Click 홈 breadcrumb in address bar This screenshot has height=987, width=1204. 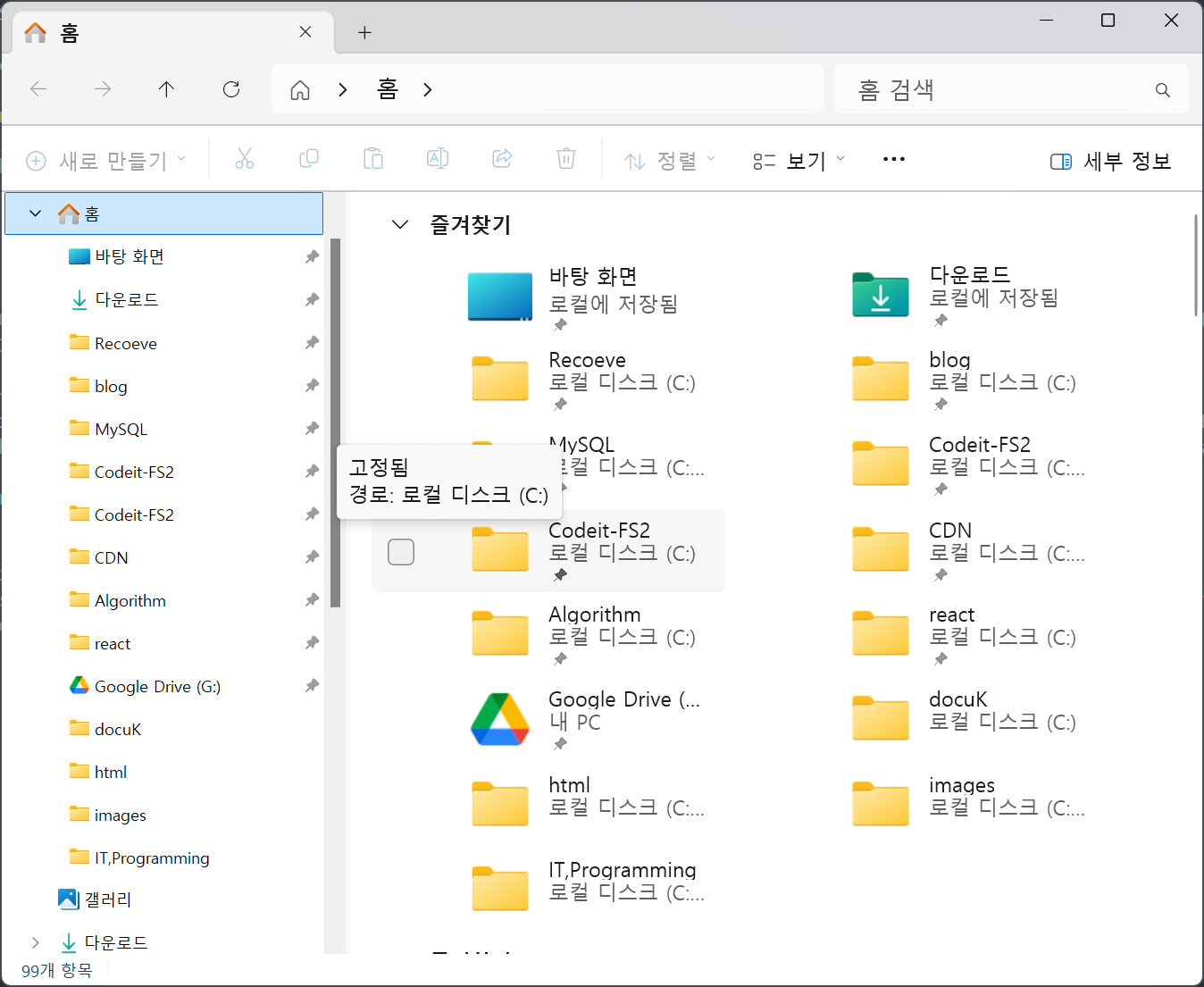(387, 89)
